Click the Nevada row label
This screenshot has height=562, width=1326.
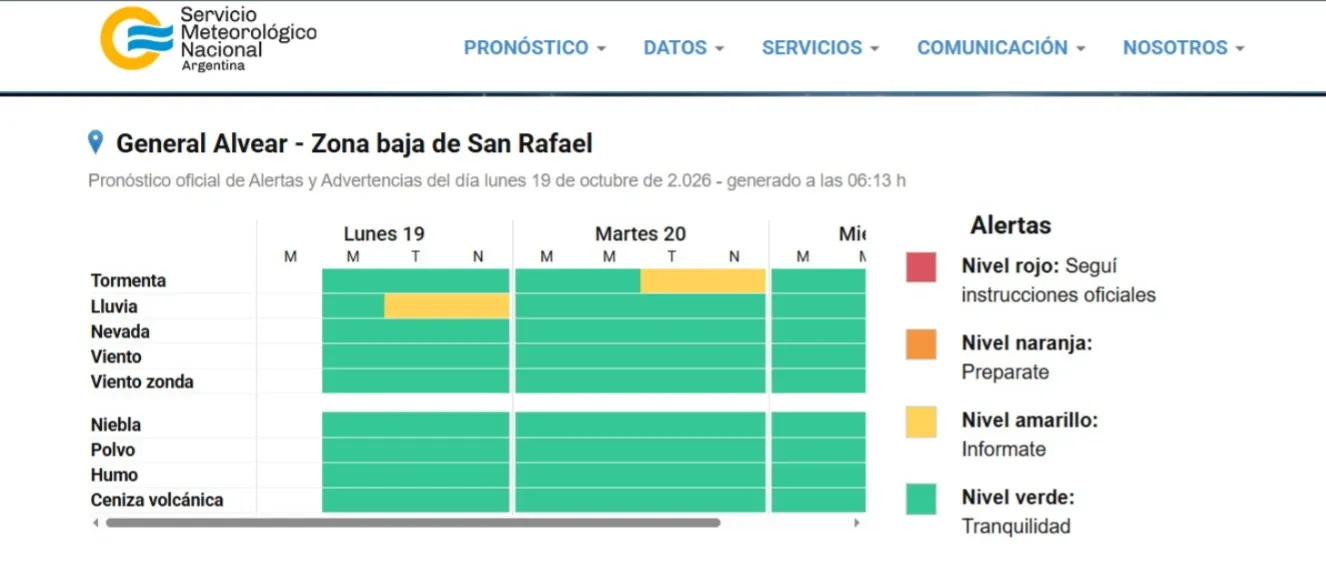120,331
